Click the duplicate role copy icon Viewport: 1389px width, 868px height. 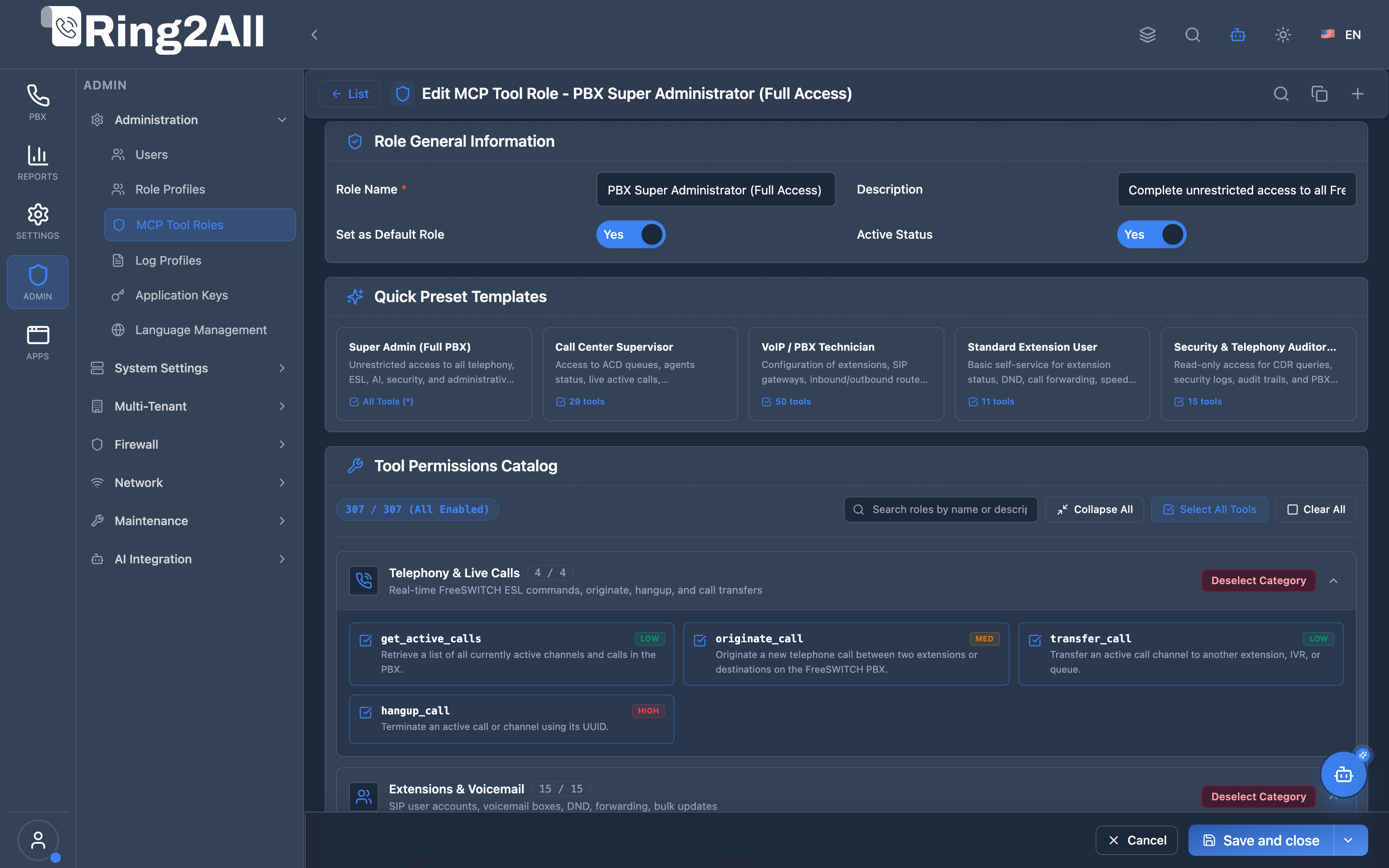[x=1320, y=94]
